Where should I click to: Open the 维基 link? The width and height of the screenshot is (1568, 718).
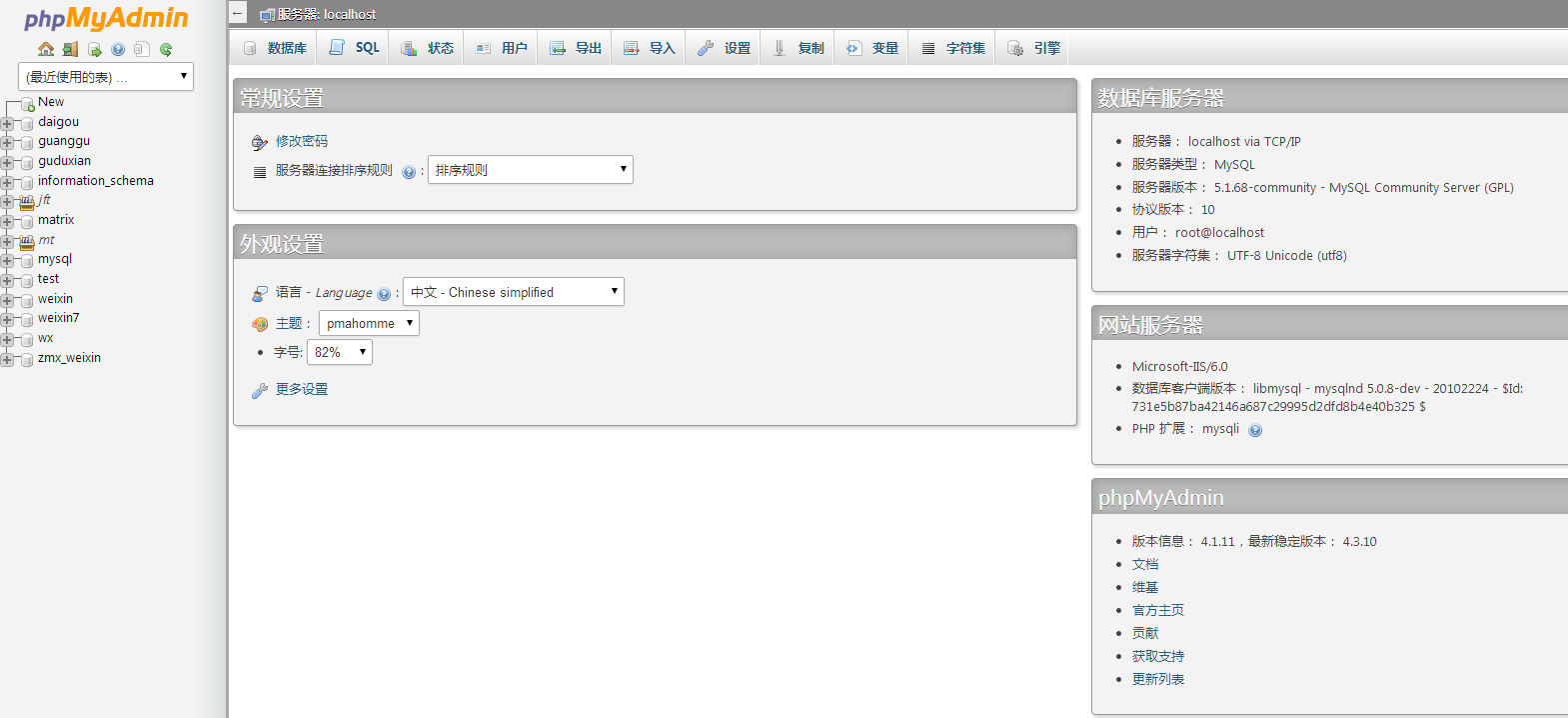(1145, 588)
